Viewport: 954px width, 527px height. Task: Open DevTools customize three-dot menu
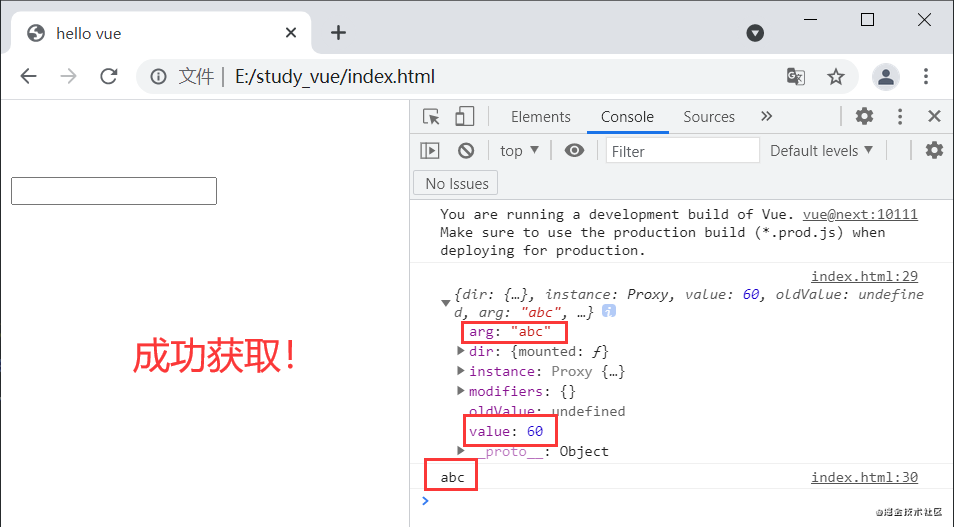900,116
